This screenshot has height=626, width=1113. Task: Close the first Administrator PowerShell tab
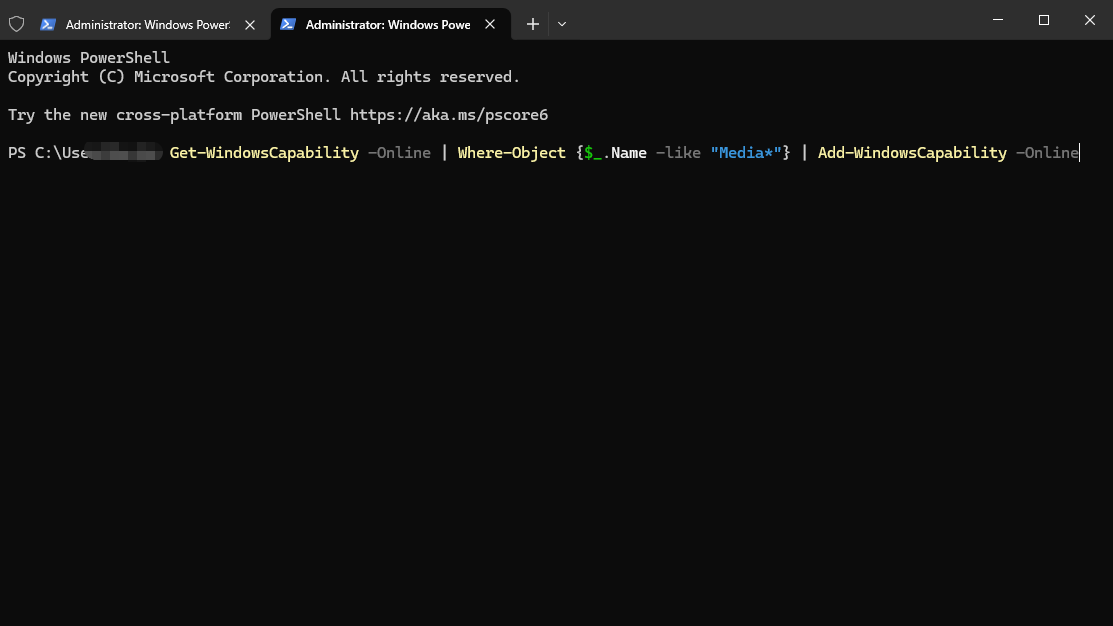[250, 25]
